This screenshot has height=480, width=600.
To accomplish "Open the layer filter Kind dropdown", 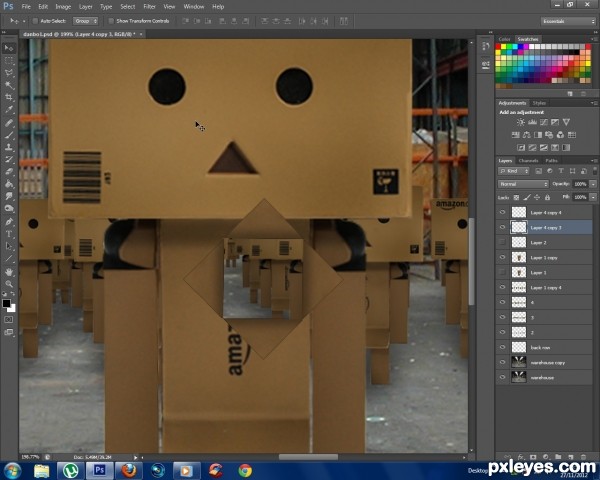I will 514,171.
